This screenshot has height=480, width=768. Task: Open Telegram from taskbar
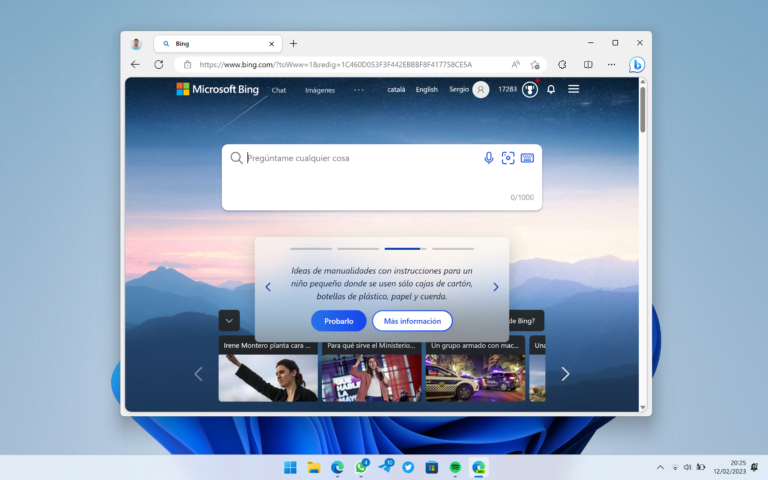[x=385, y=466]
